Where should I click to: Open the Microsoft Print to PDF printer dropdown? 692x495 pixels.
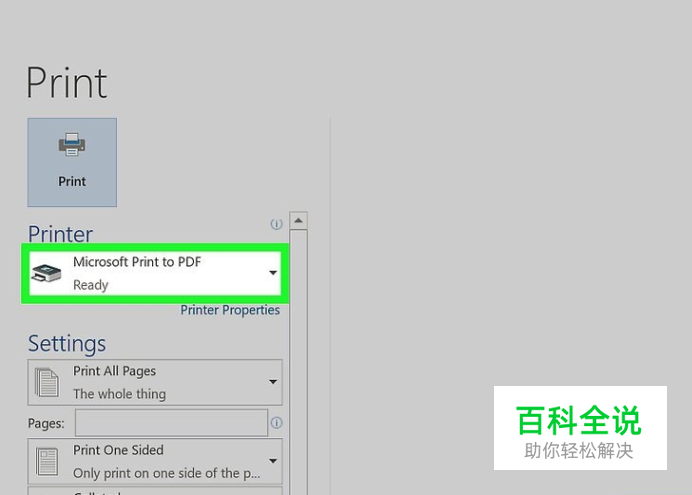(155, 273)
